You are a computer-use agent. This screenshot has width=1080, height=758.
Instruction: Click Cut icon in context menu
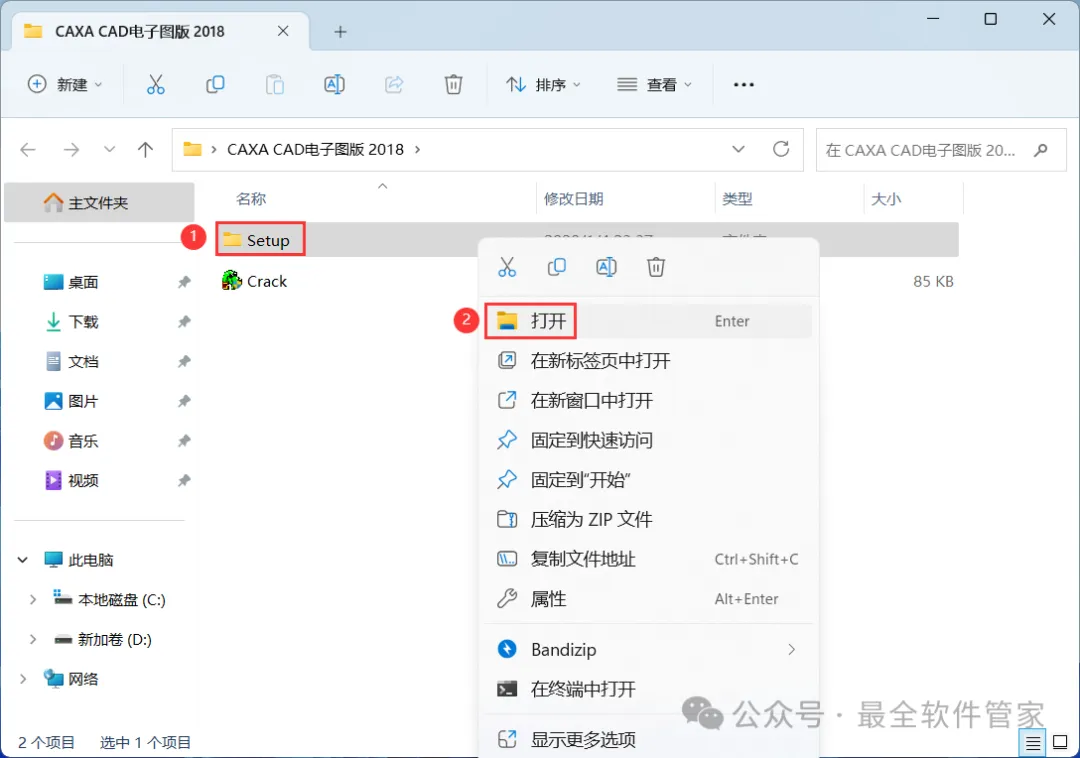point(507,267)
